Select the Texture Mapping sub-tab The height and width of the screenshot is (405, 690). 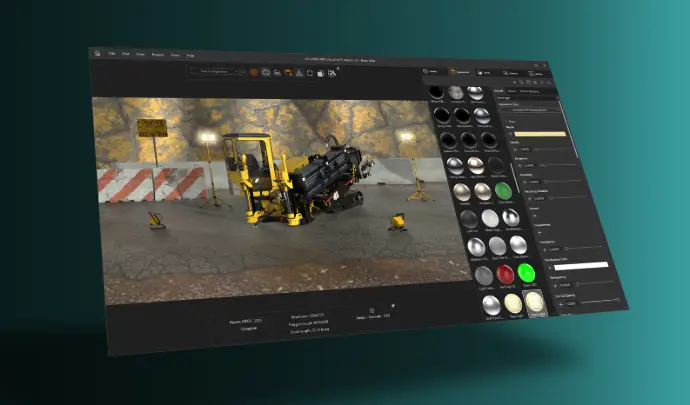click(x=529, y=92)
